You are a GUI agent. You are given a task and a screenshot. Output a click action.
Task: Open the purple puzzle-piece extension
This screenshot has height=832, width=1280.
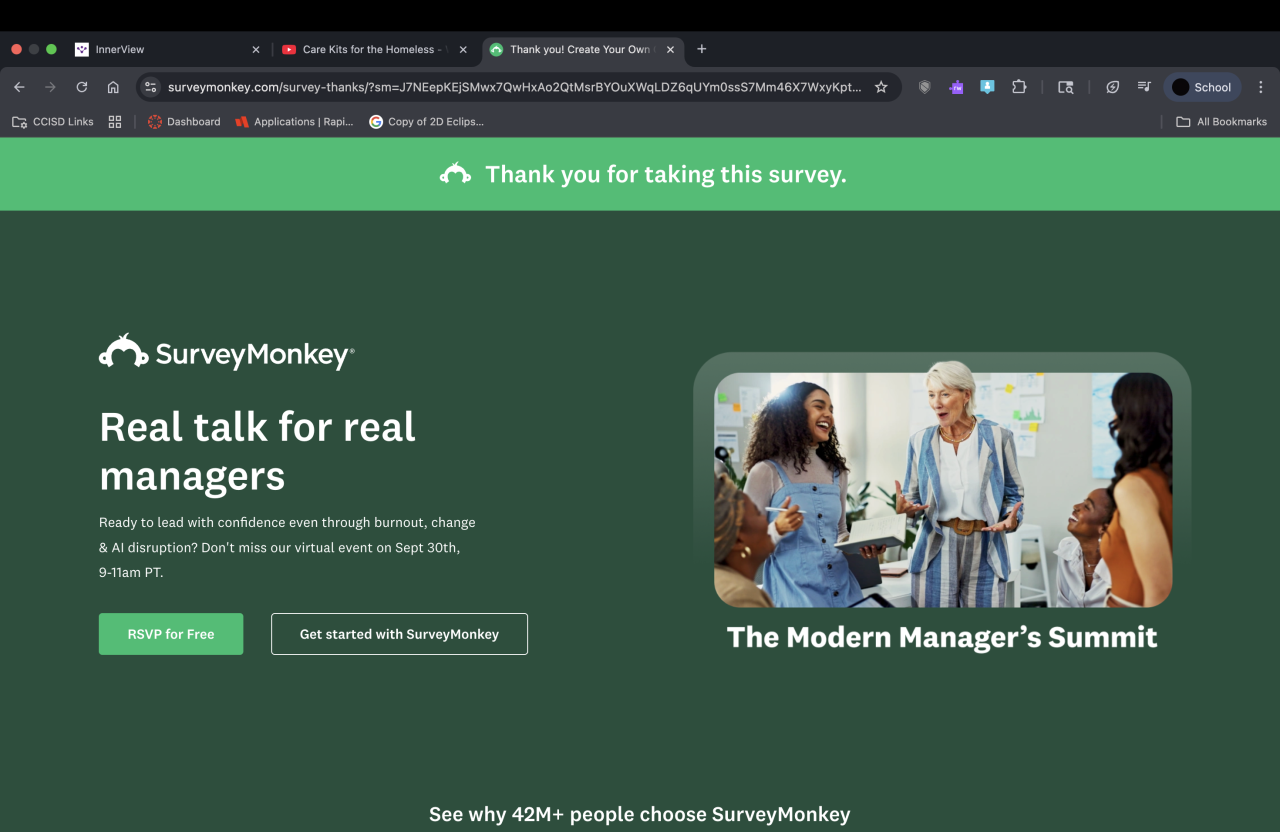point(956,87)
